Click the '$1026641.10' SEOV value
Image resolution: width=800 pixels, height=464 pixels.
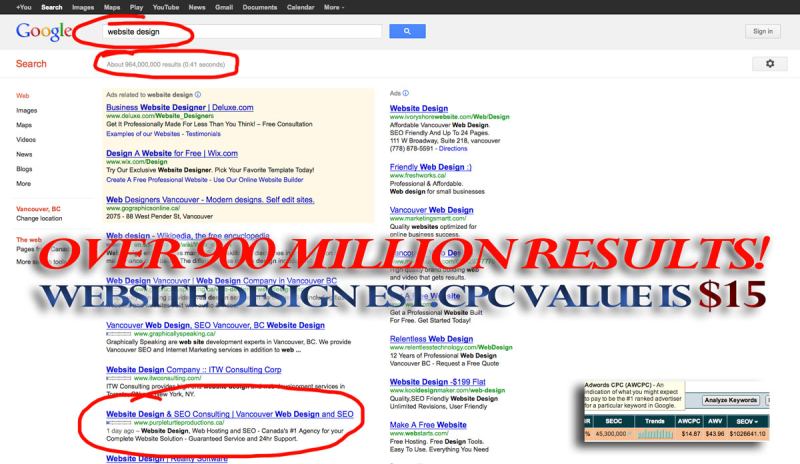[747, 434]
